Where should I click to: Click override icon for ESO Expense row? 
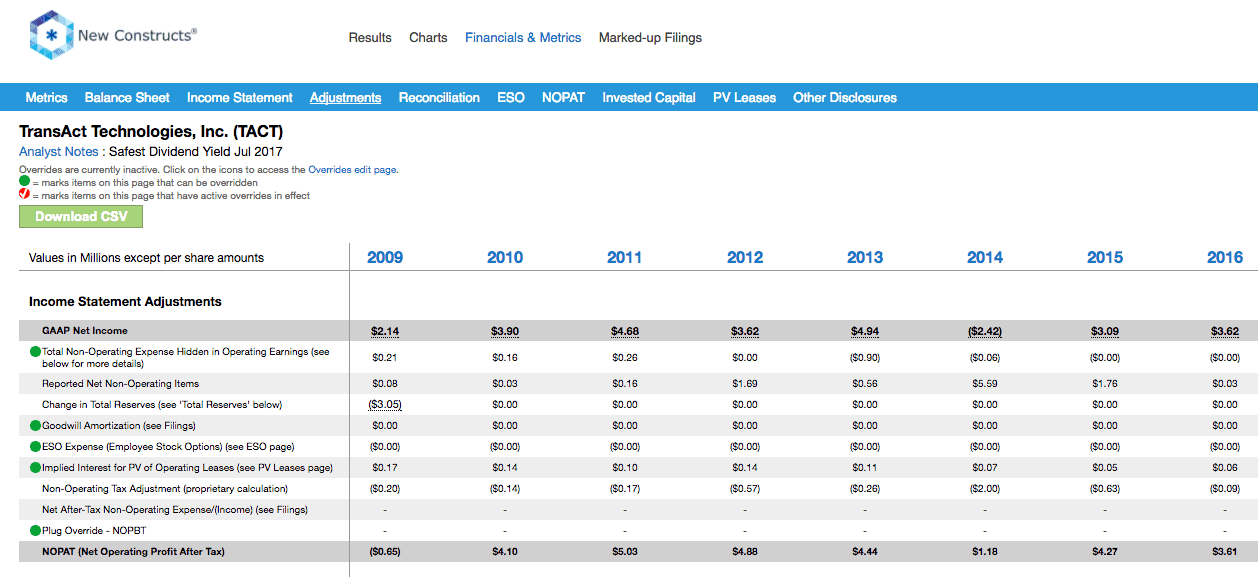35,447
